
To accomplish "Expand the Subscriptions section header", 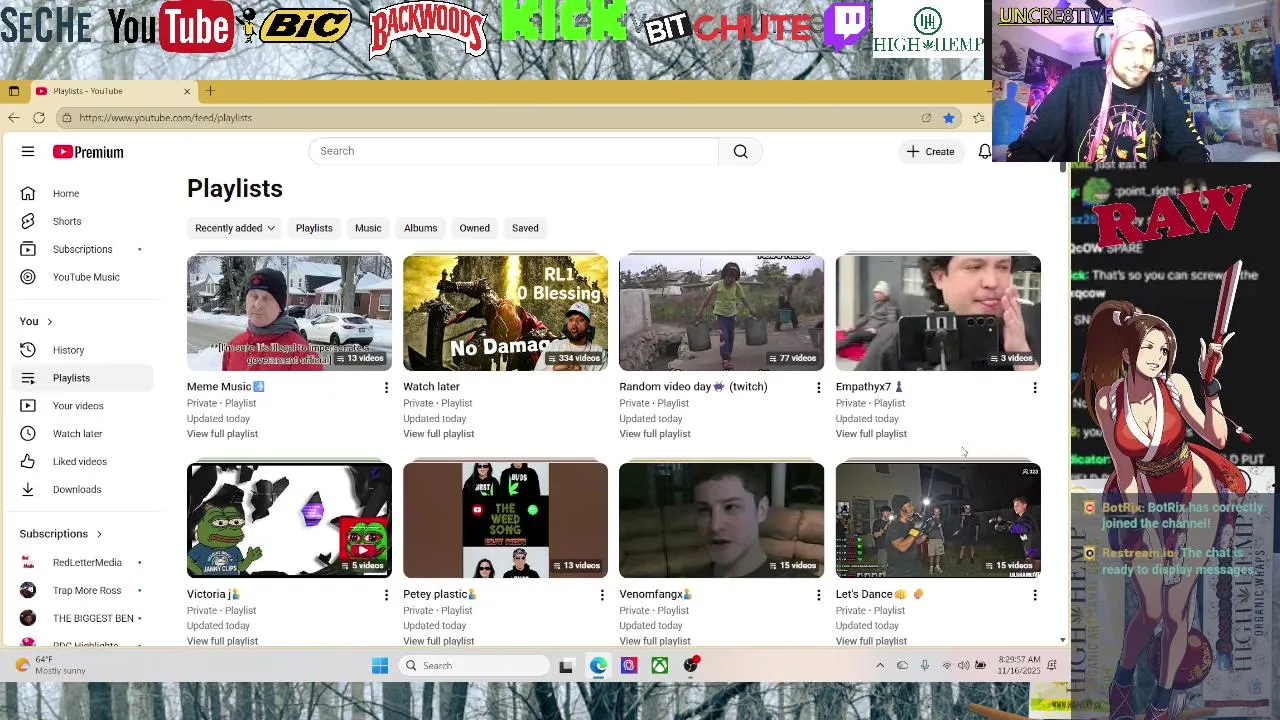I will tap(60, 534).
